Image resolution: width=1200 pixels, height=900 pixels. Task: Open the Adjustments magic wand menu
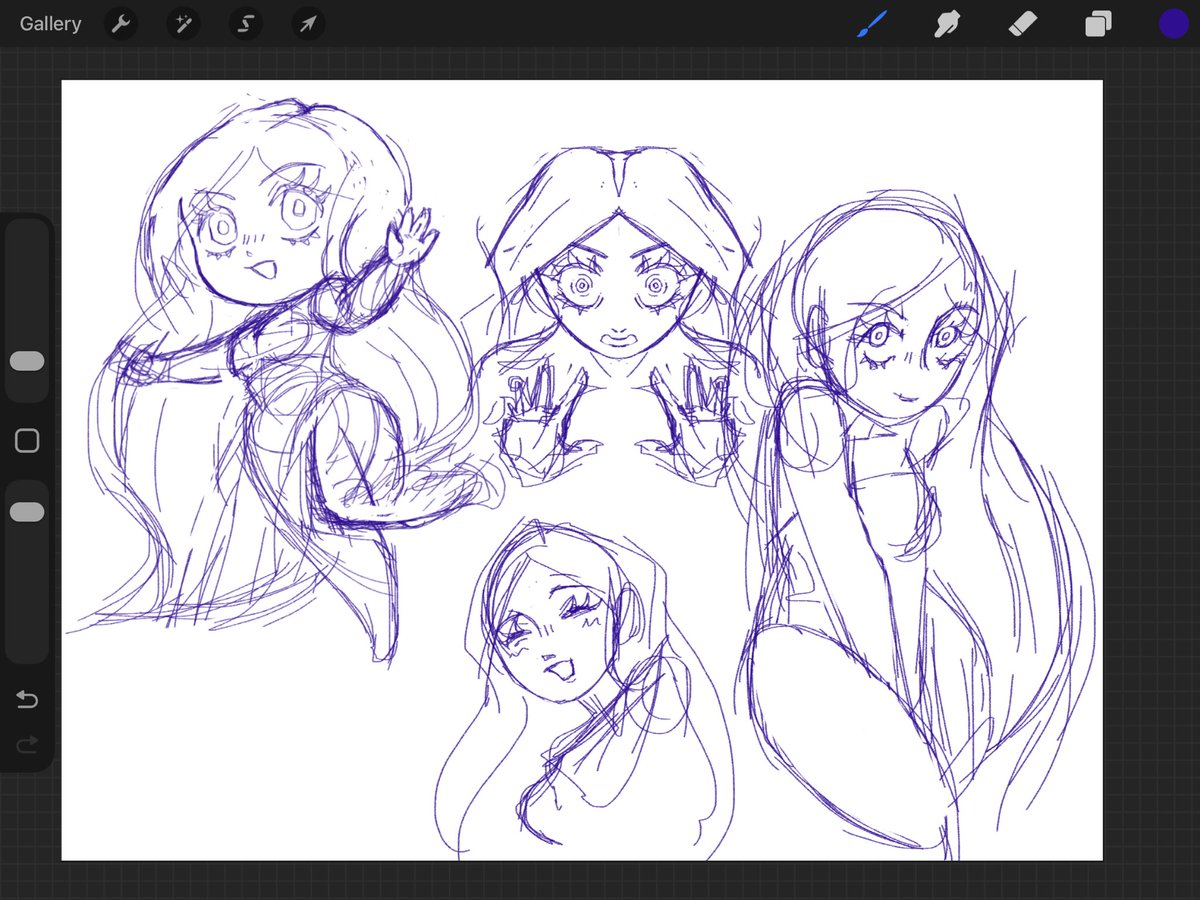[183, 24]
